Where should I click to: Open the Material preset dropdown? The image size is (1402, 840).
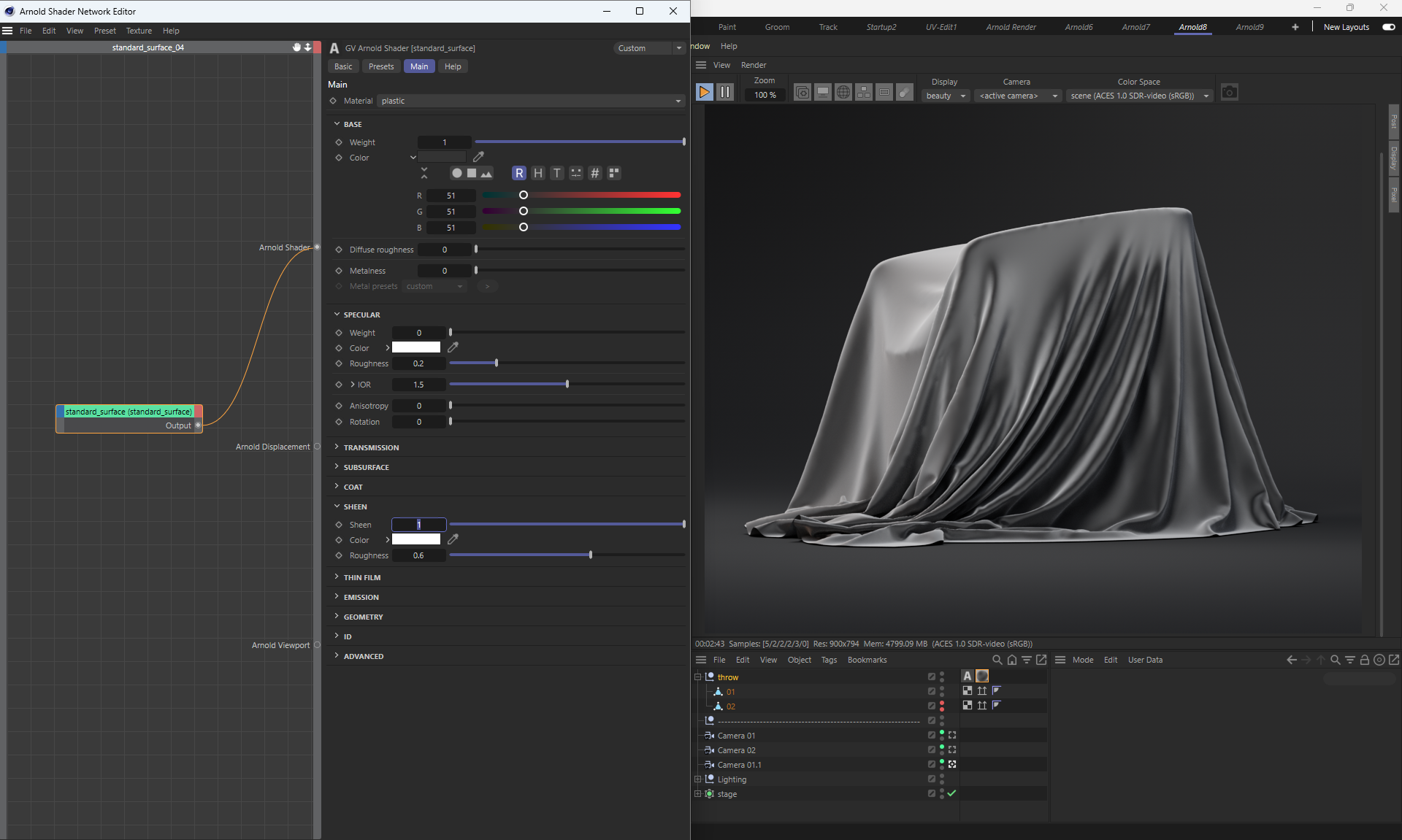(531, 101)
